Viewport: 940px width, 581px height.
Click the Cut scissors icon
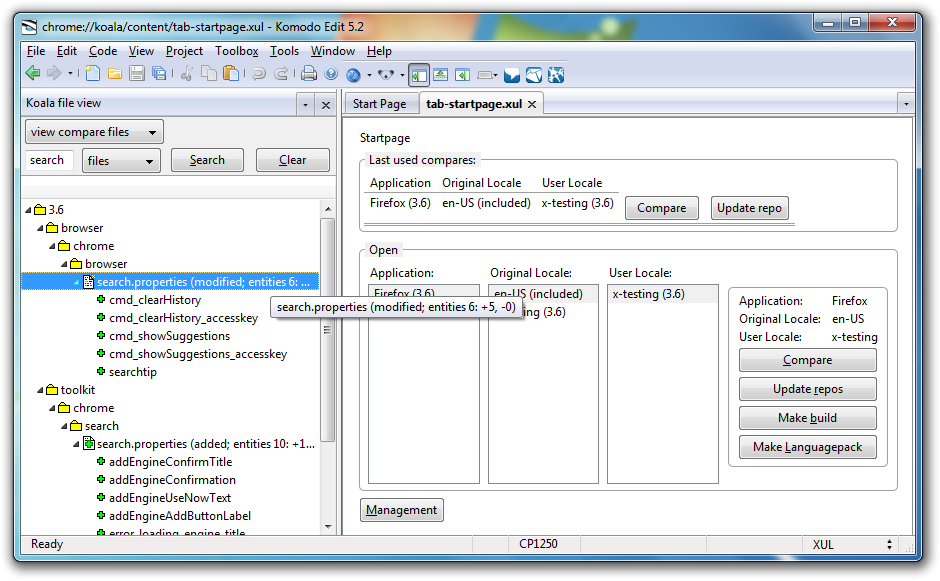coord(187,74)
